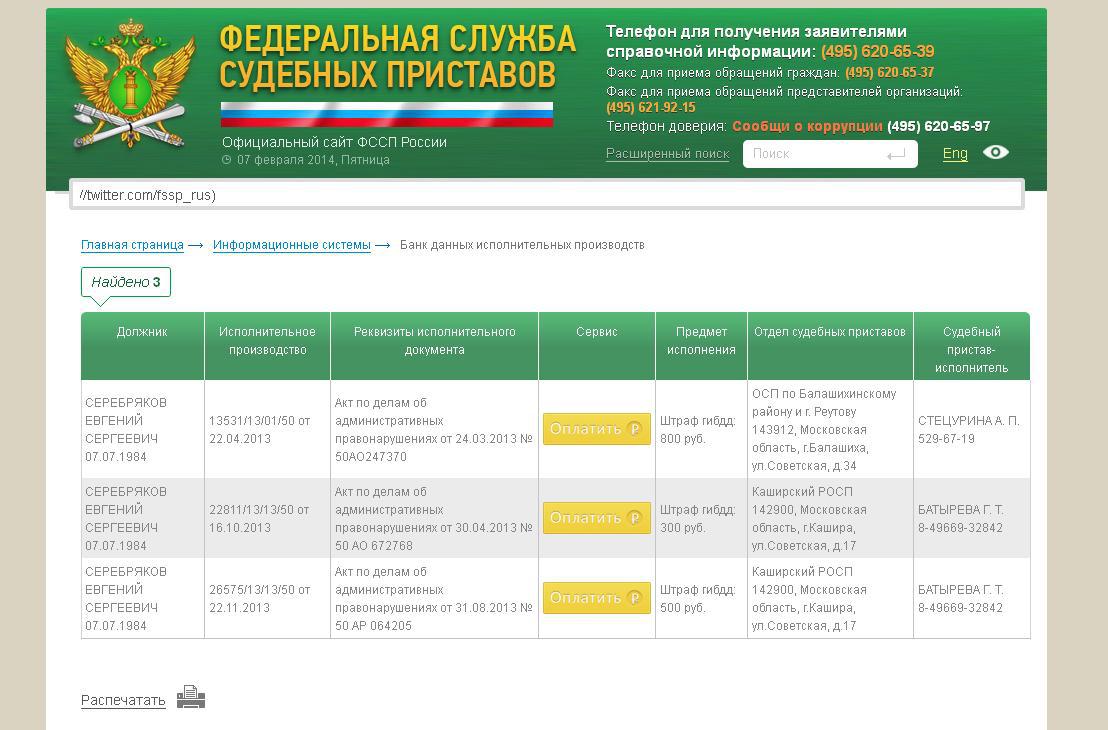Click the Russian tricolor flag banner
1108x730 pixels.
click(387, 114)
